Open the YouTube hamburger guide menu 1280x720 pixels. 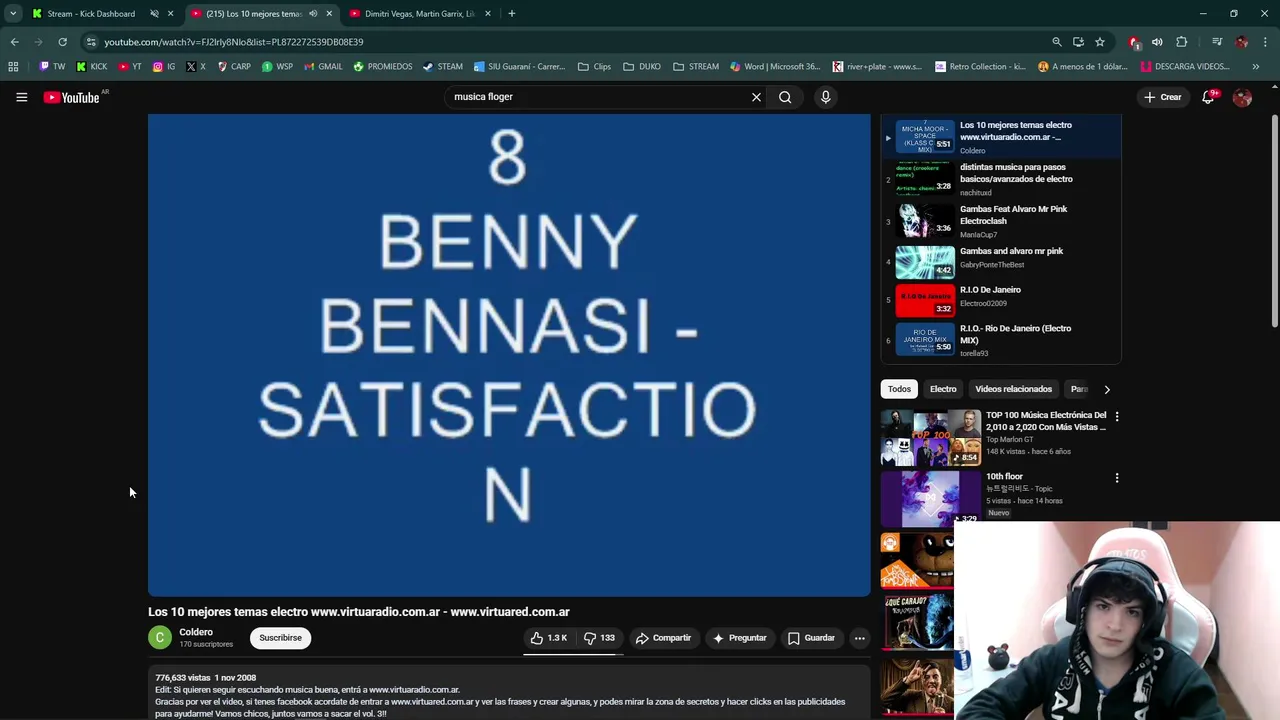(21, 97)
